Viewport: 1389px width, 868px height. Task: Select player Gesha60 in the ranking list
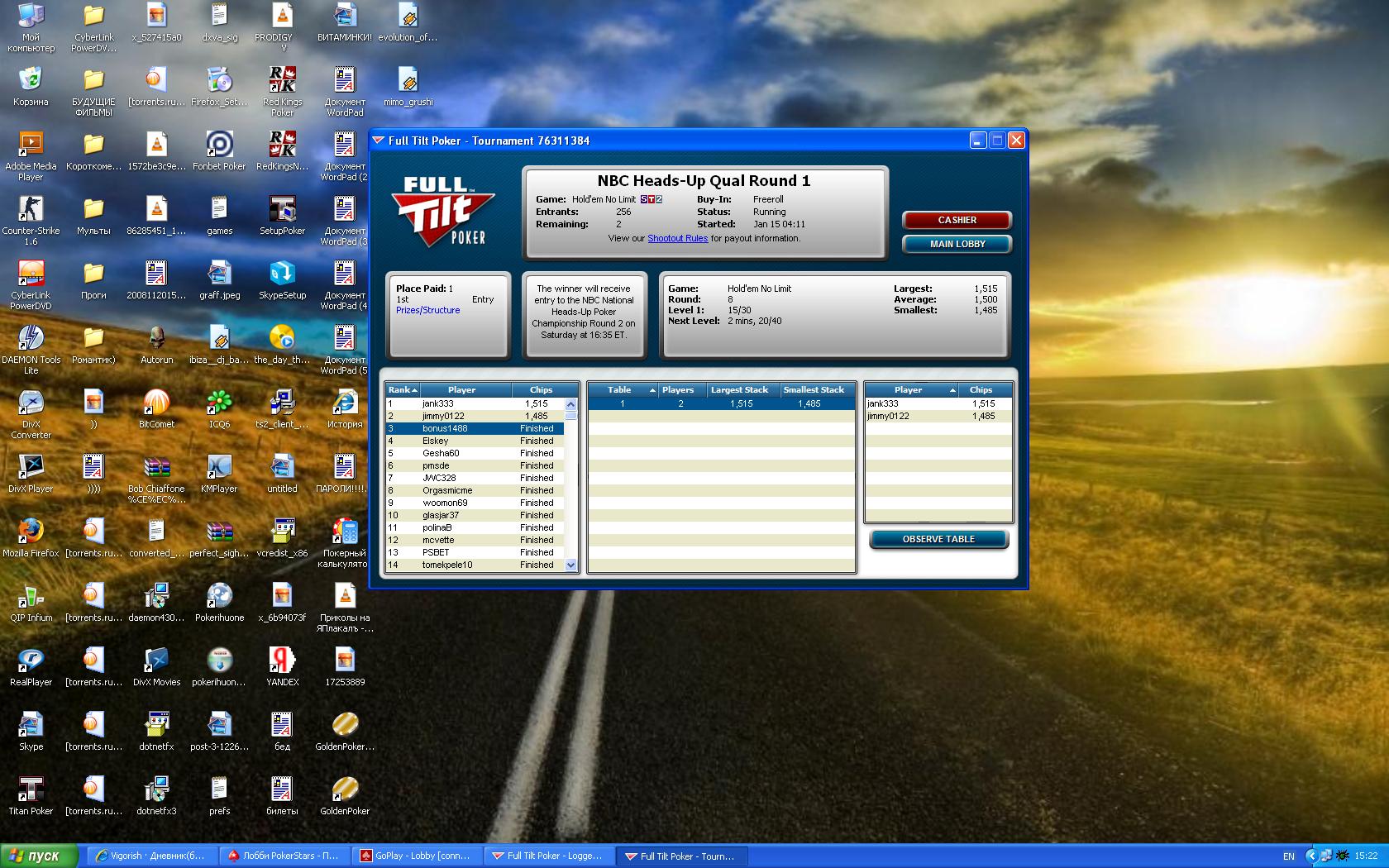tap(441, 453)
